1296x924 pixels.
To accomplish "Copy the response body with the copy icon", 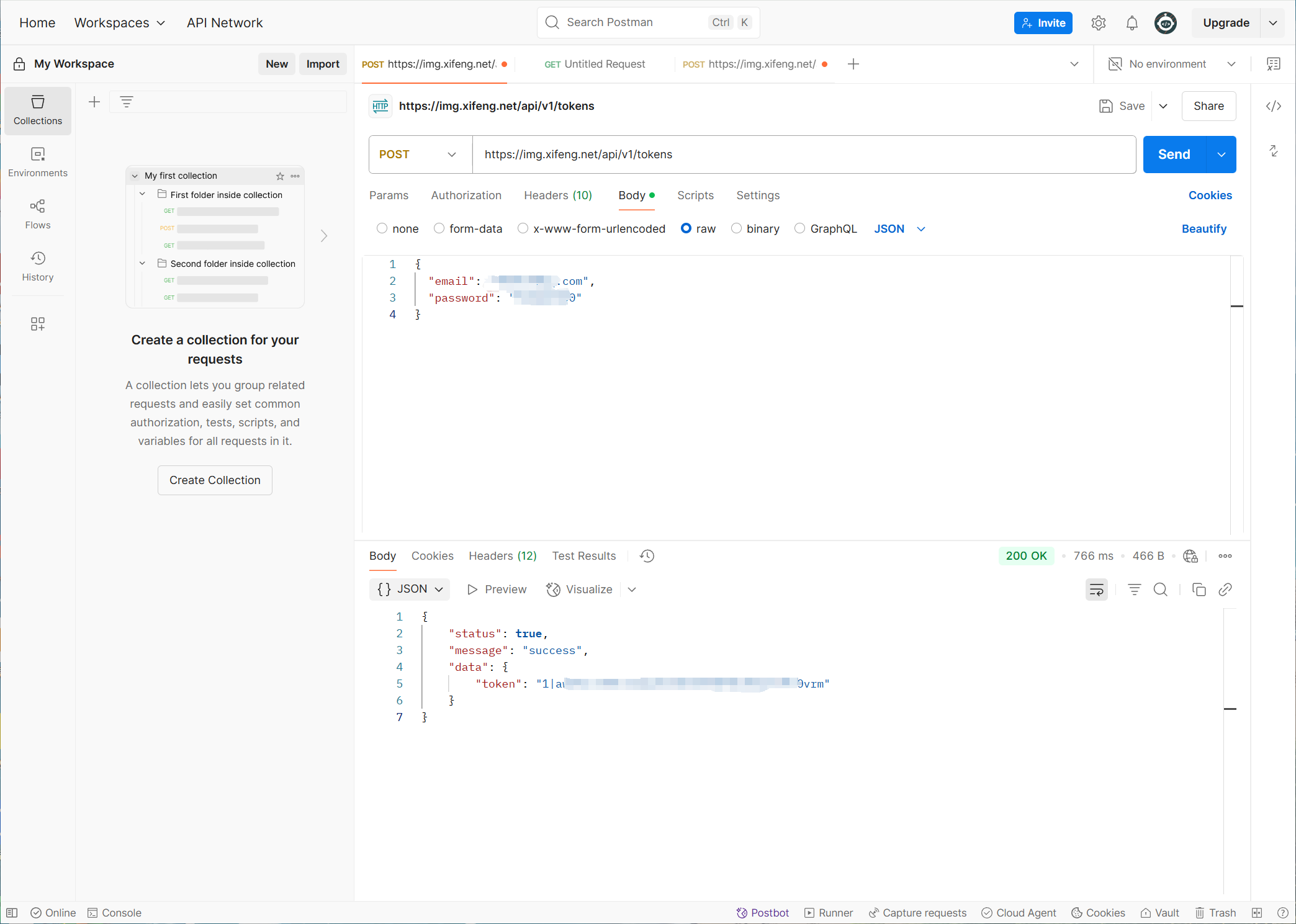I will coord(1199,590).
